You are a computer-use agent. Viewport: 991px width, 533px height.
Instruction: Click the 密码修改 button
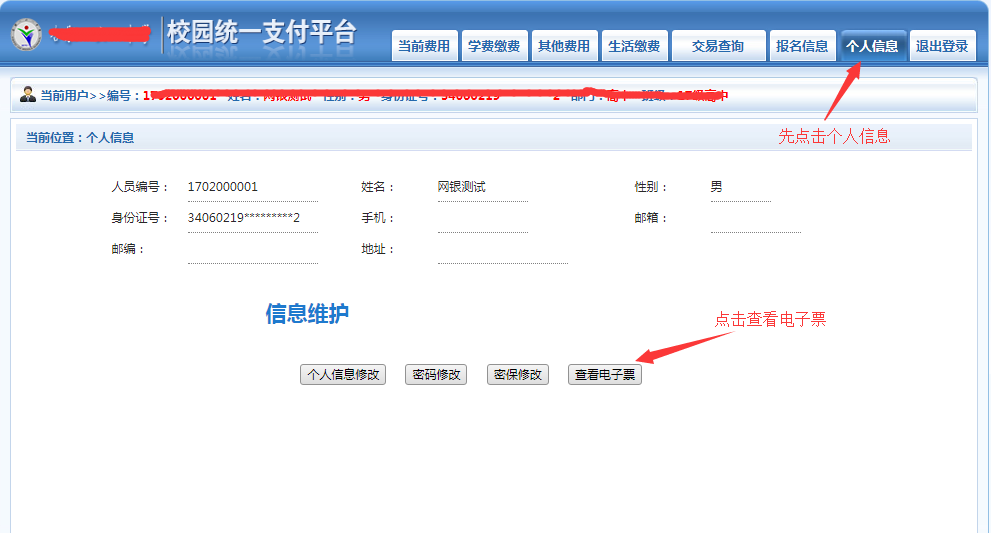[436, 375]
